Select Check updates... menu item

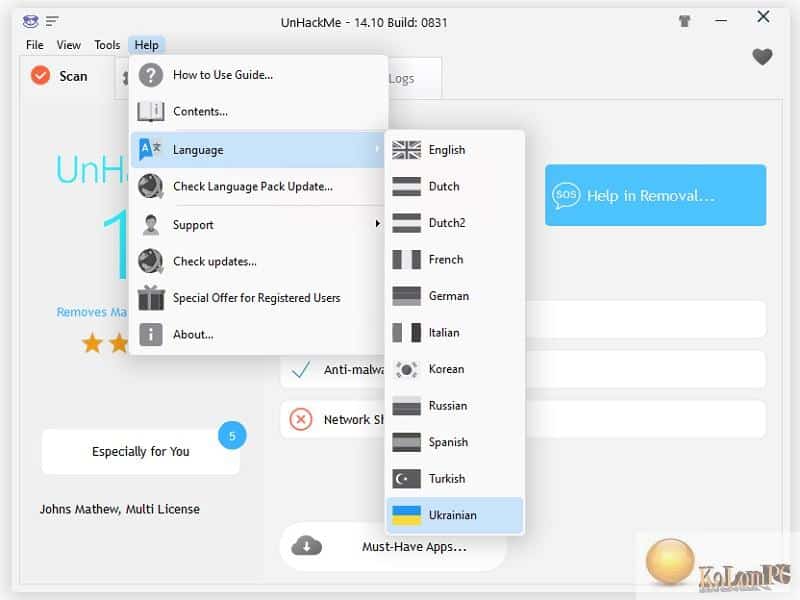point(259,261)
